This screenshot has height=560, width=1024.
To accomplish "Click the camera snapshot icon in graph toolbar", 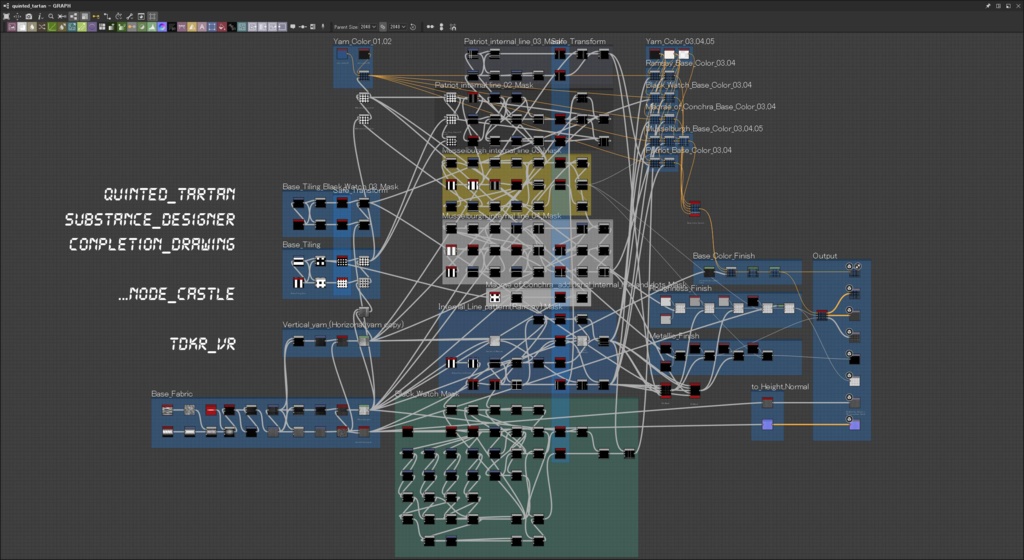I will point(29,16).
